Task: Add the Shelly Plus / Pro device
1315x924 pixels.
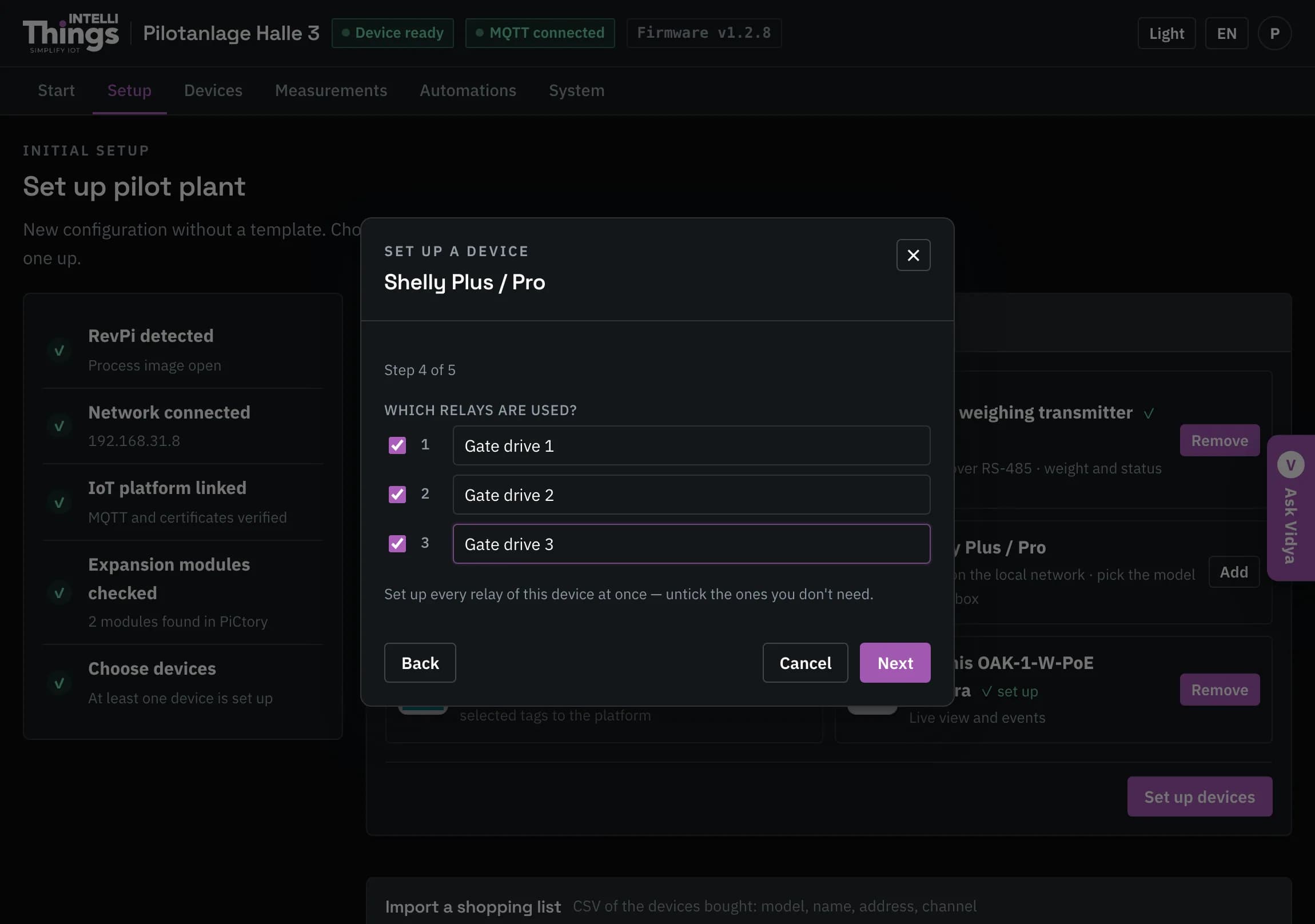Action: pyautogui.click(x=1234, y=572)
